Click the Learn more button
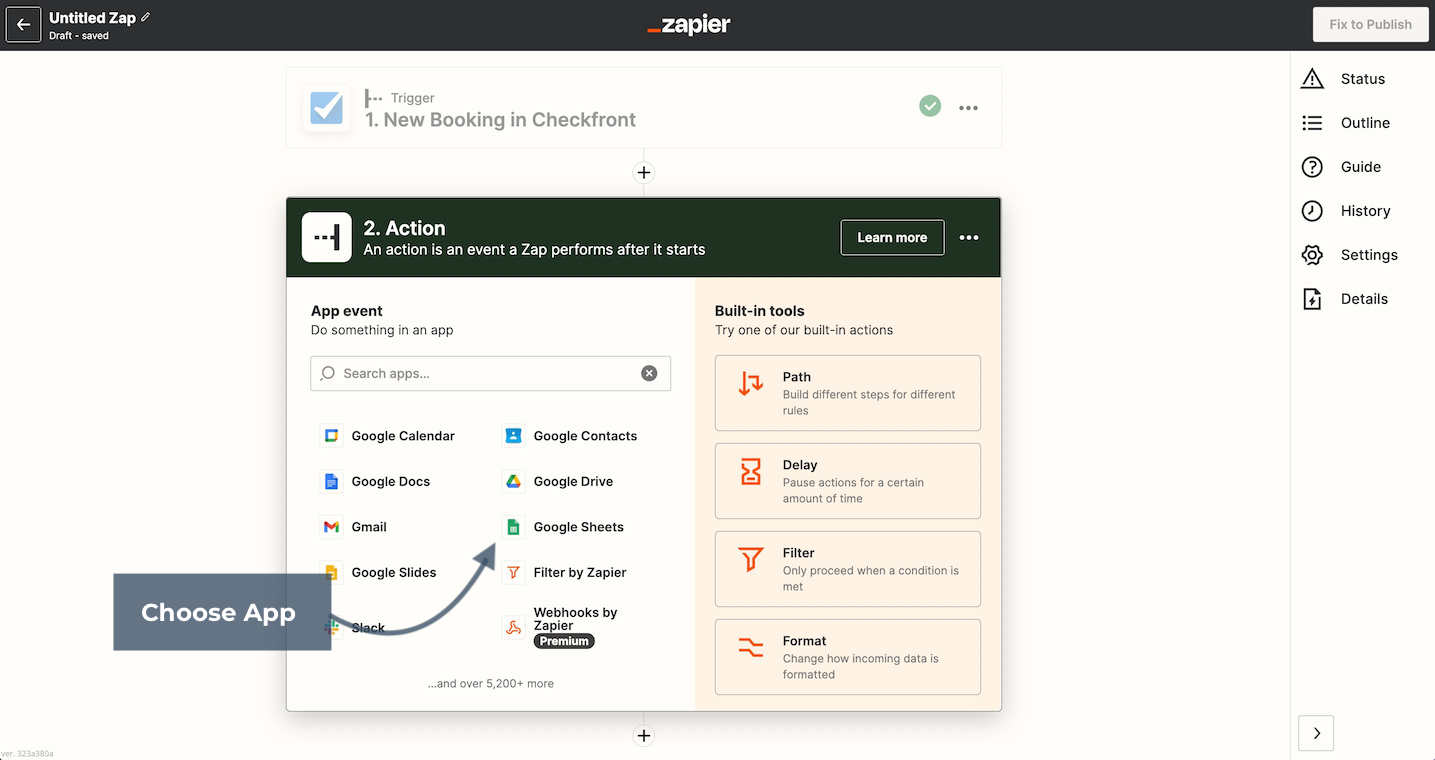The height and width of the screenshot is (760, 1435). 892,238
